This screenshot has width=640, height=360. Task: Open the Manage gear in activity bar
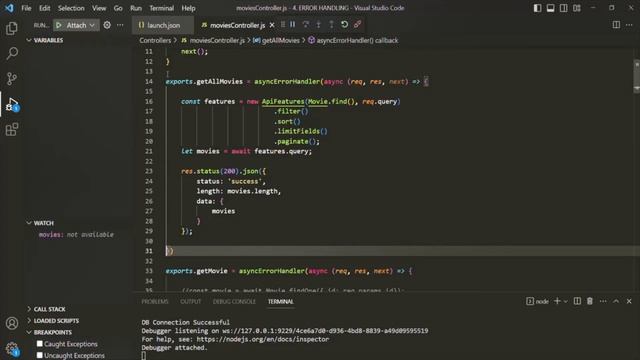pyautogui.click(x=12, y=349)
